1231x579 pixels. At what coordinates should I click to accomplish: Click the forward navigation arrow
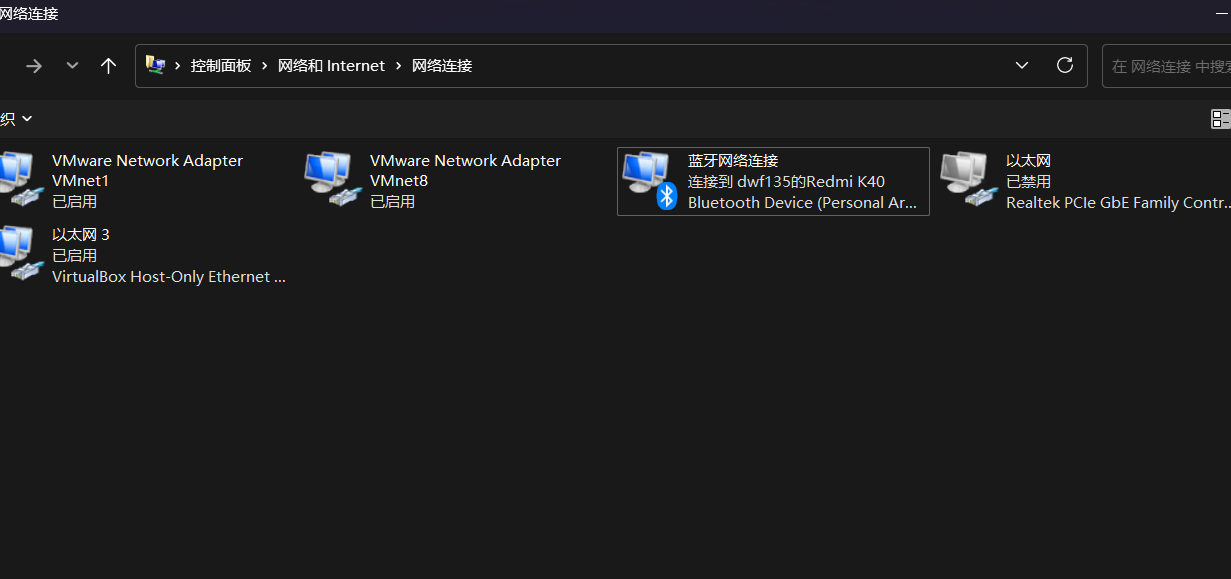tap(34, 65)
